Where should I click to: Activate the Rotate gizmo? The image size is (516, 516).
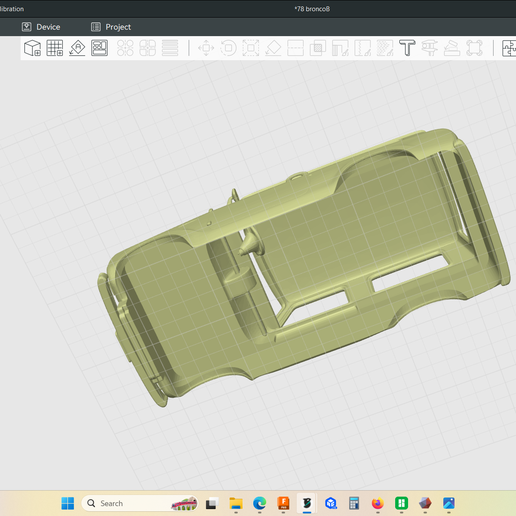(228, 48)
